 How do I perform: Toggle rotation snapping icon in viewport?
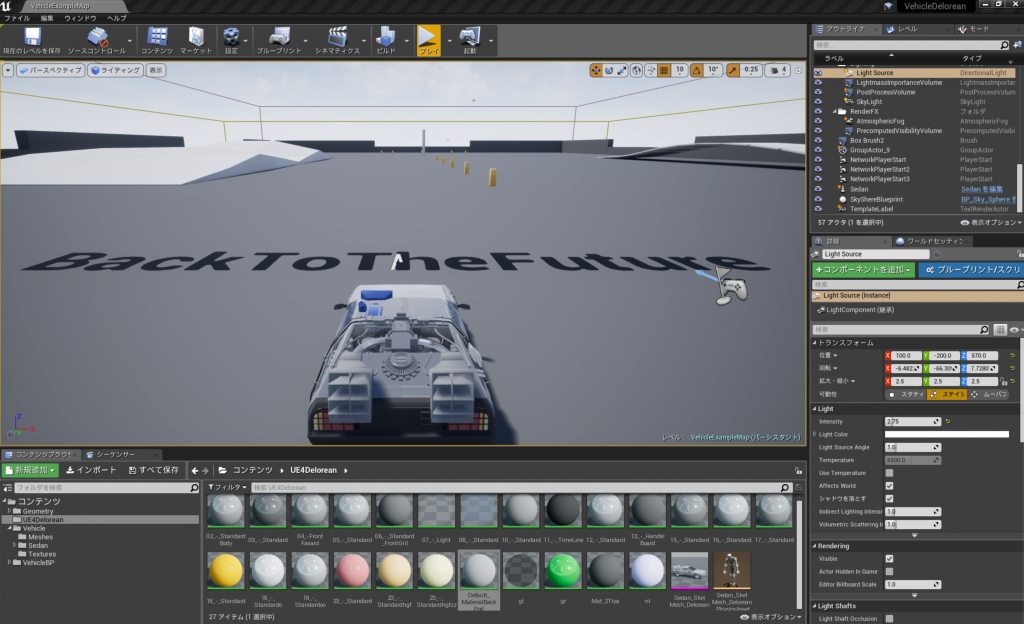click(697, 70)
